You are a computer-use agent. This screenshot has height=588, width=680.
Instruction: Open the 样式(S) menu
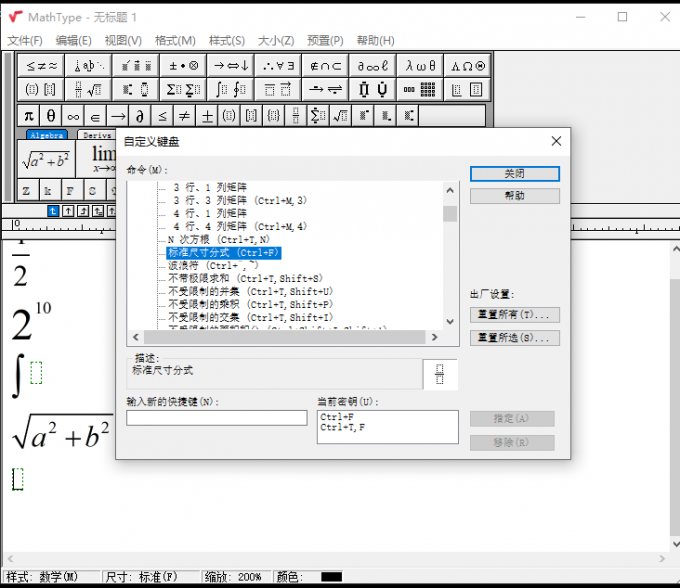point(227,40)
